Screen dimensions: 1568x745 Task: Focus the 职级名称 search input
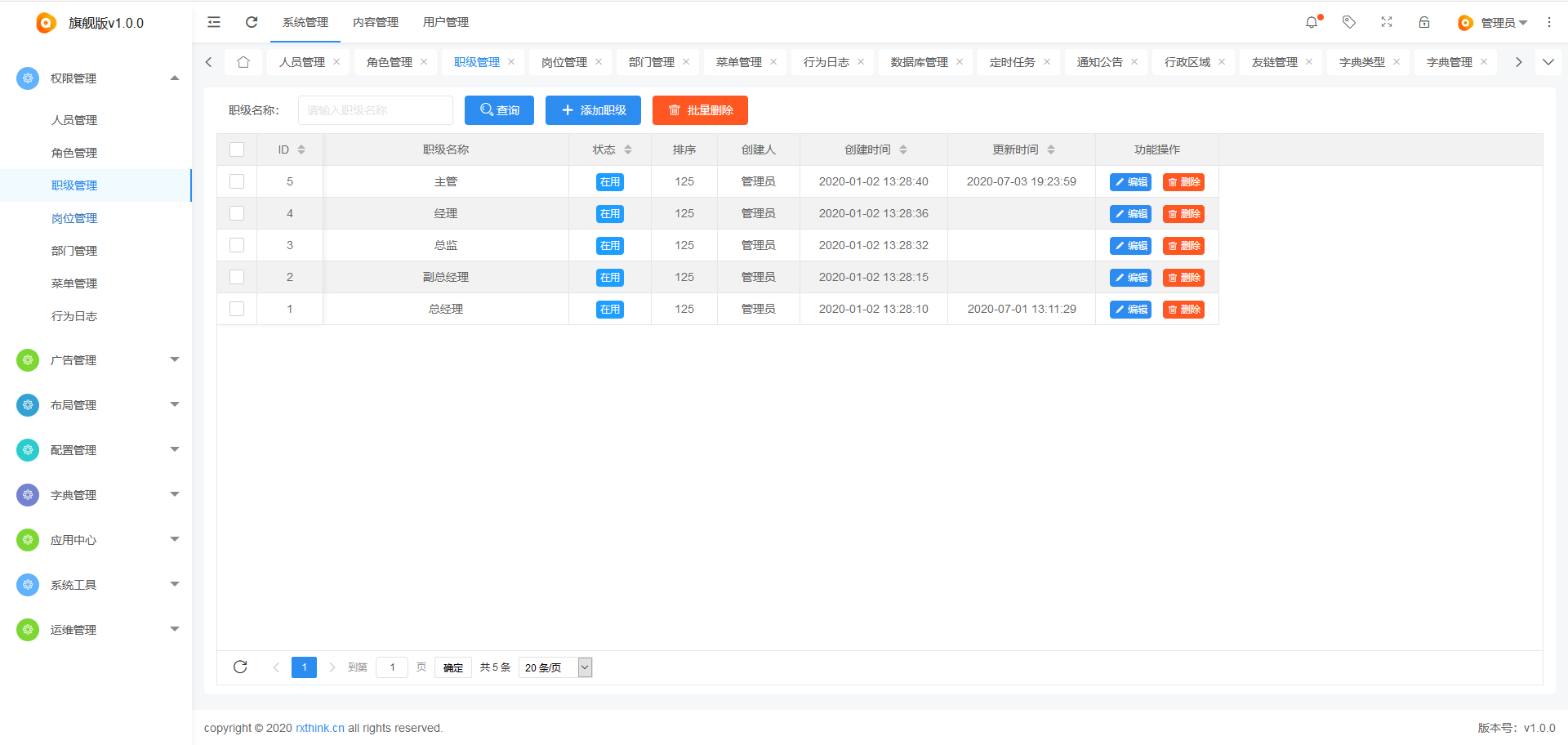click(x=376, y=110)
